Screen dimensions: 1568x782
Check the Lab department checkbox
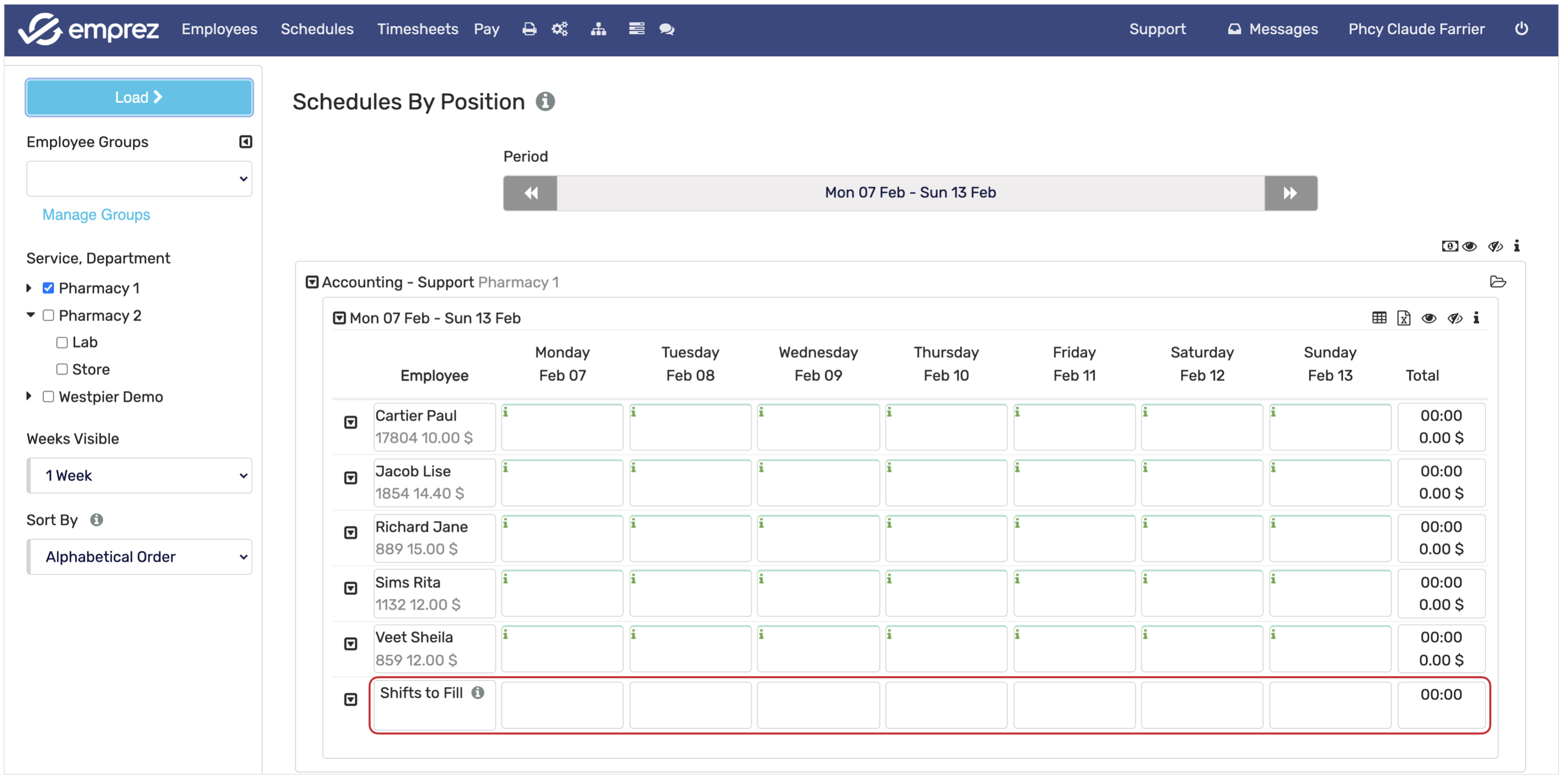coord(62,343)
